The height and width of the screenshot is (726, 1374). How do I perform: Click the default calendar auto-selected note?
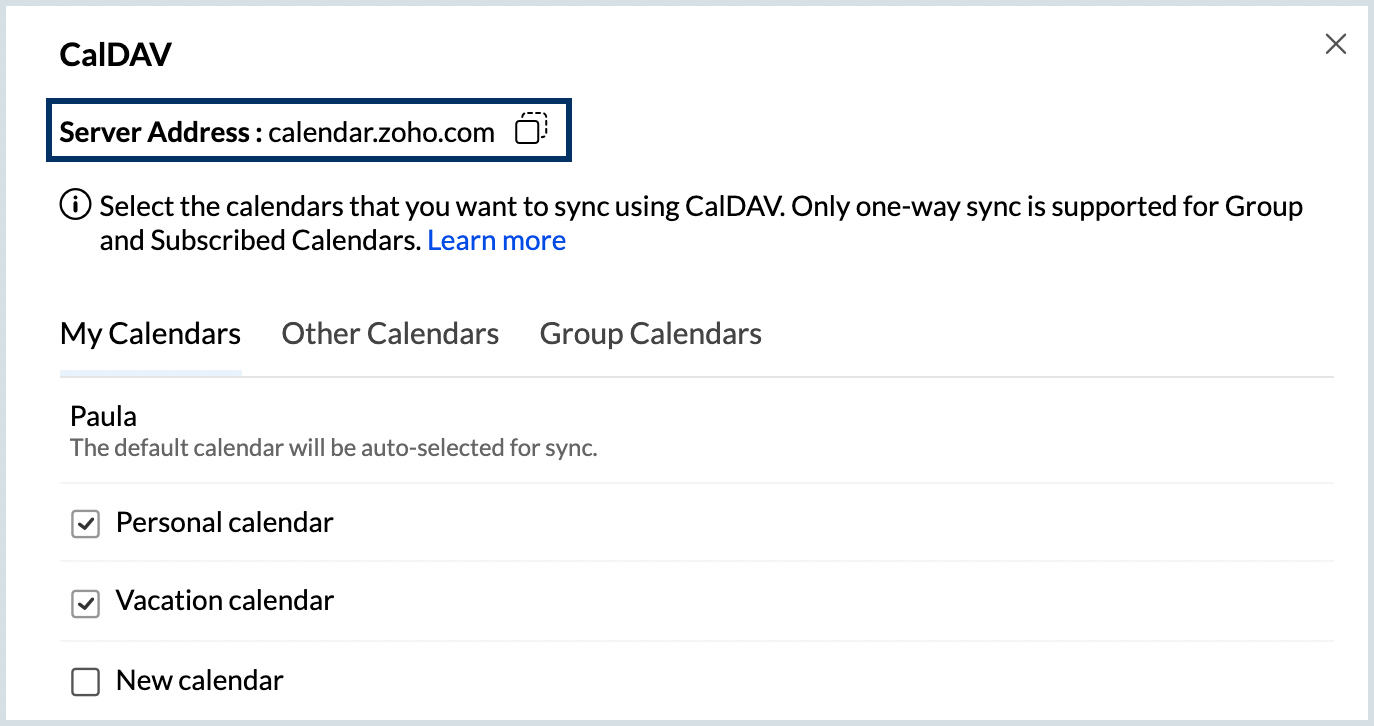tap(334, 447)
